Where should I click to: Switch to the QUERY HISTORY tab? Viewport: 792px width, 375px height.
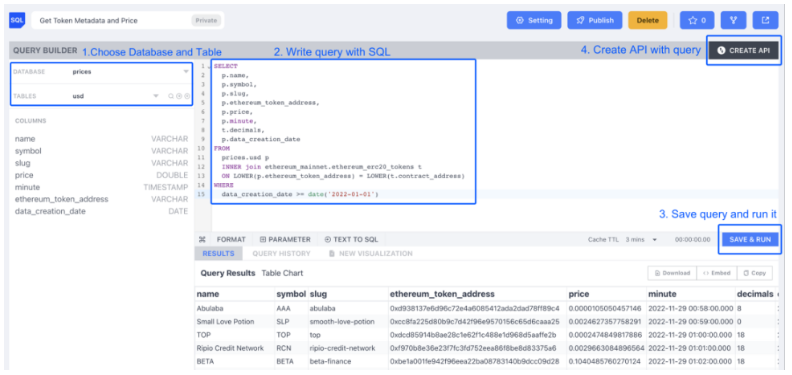pos(281,253)
